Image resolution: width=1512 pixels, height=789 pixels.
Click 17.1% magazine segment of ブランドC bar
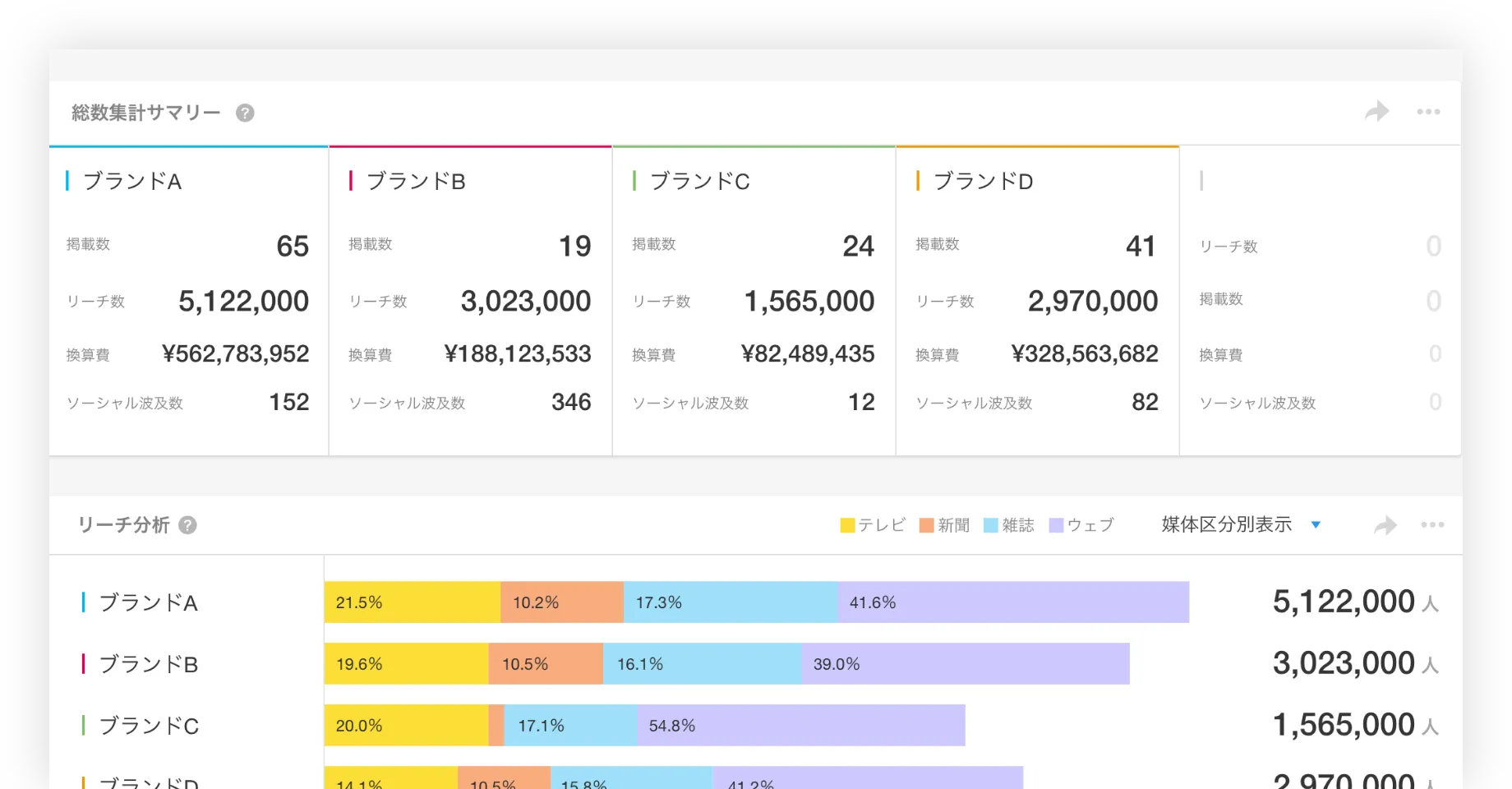[570, 726]
